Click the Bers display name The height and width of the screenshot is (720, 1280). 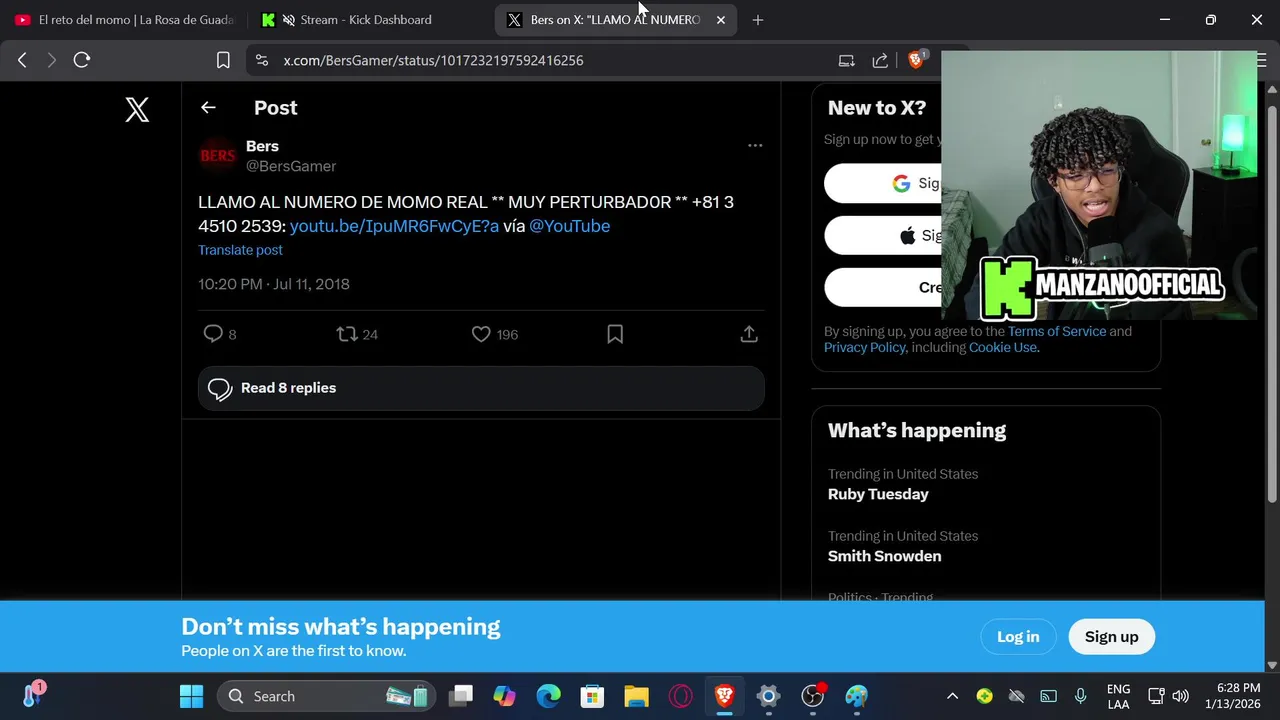pyautogui.click(x=262, y=146)
